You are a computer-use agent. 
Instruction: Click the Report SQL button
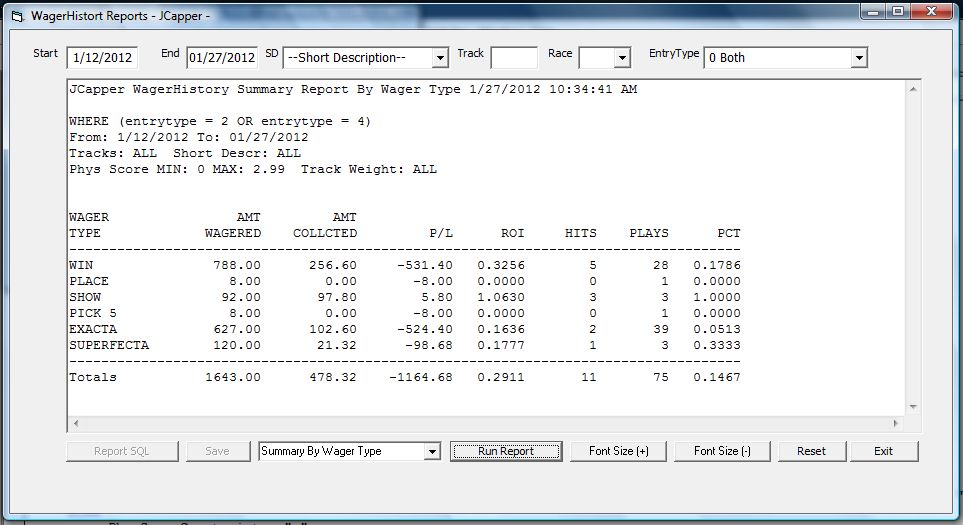[122, 451]
